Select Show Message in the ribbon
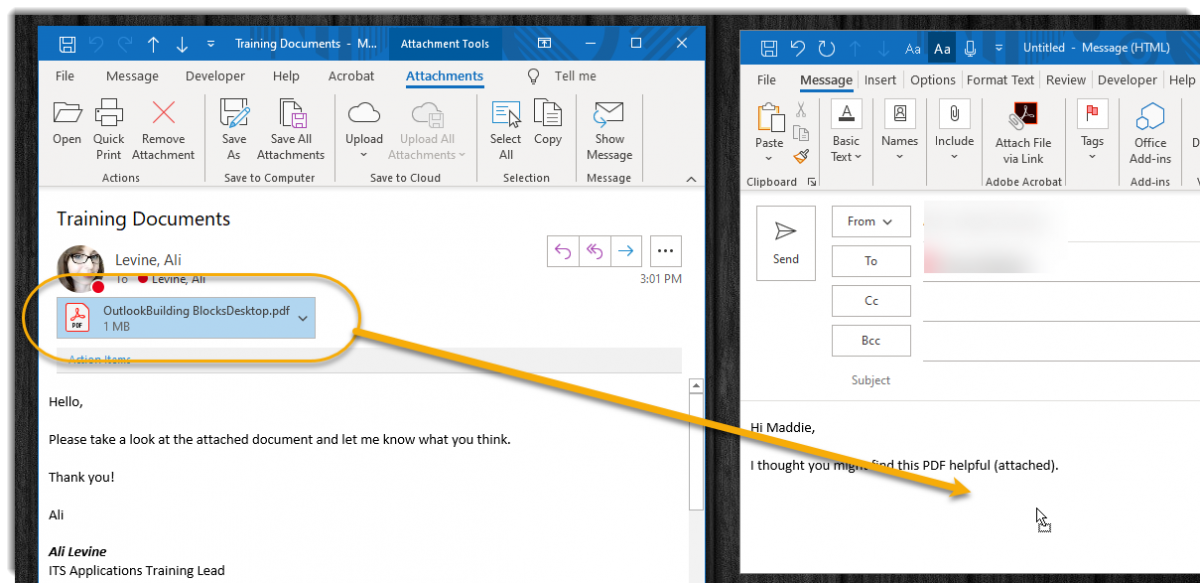1200x583 pixels. pyautogui.click(x=609, y=127)
